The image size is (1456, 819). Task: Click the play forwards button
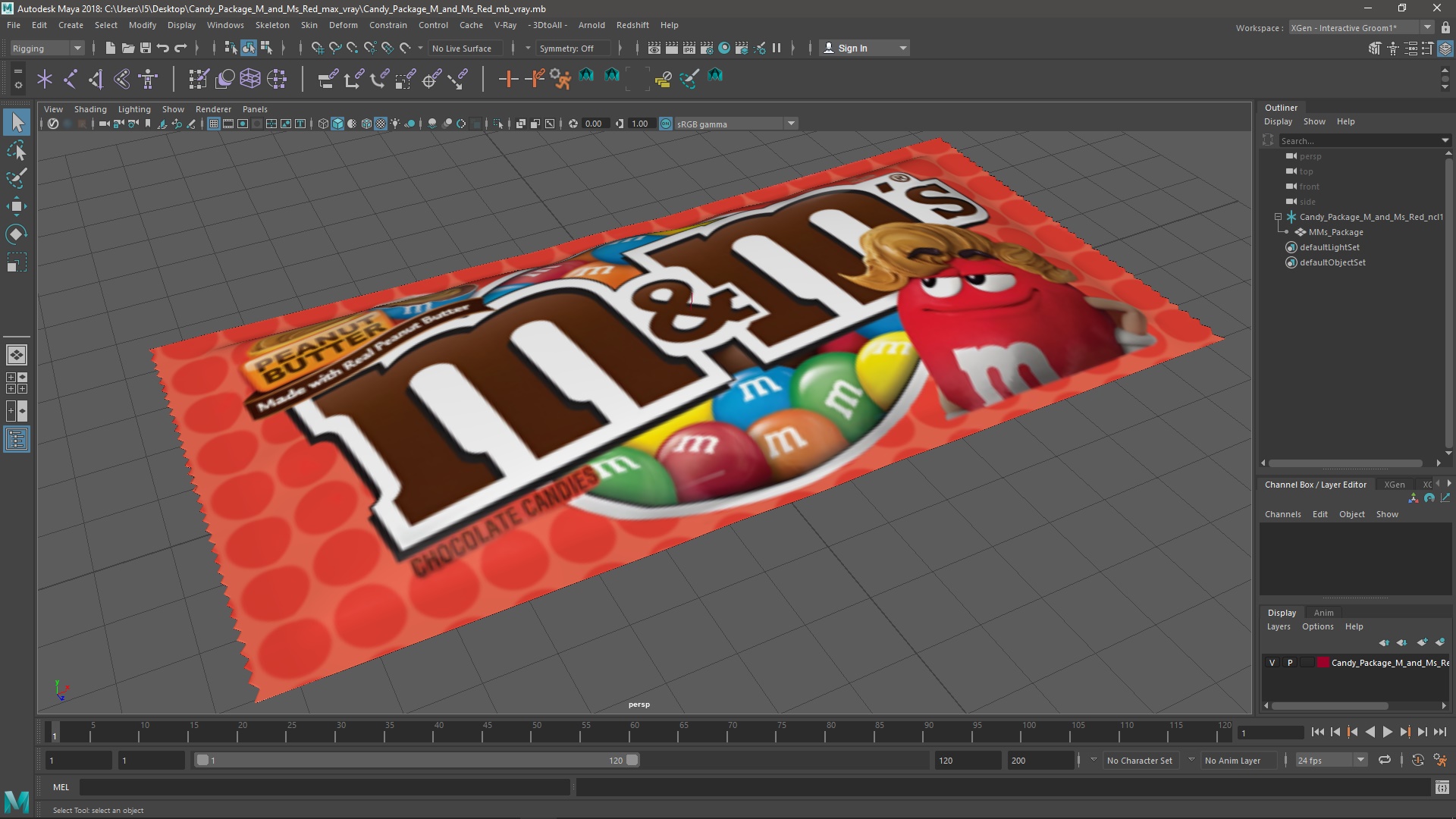click(x=1387, y=732)
